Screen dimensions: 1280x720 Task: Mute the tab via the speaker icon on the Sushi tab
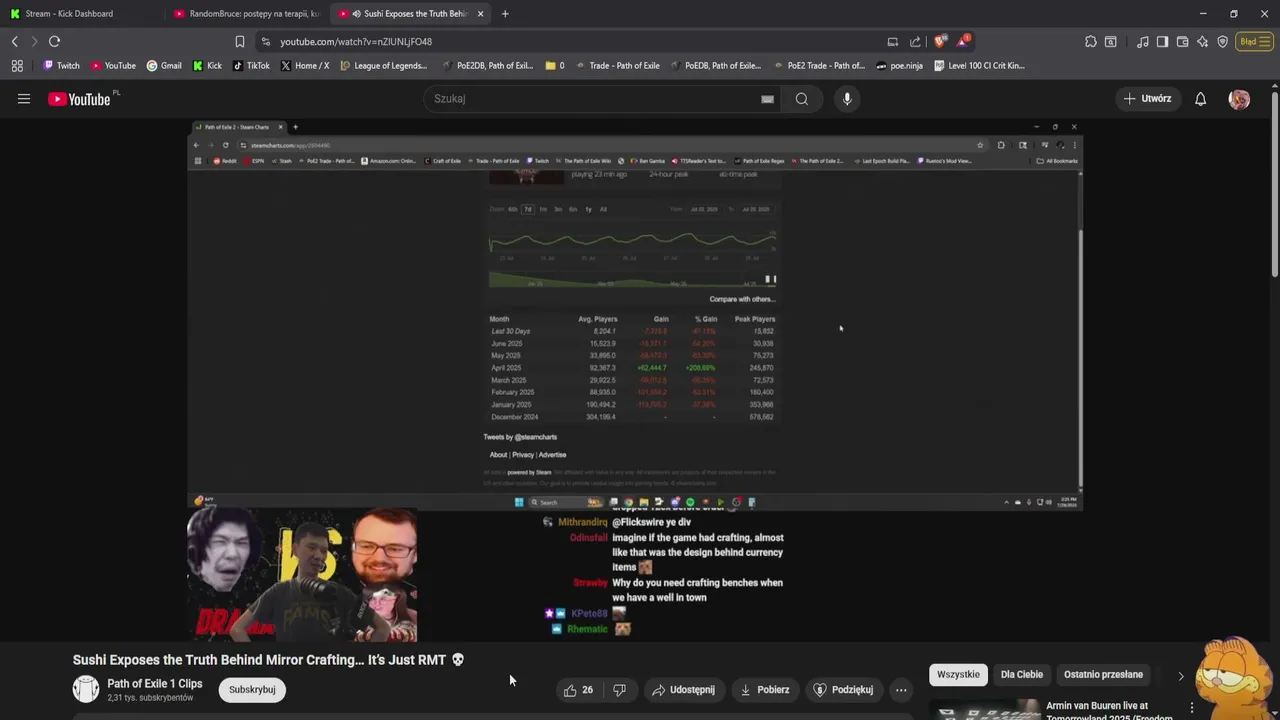click(357, 14)
